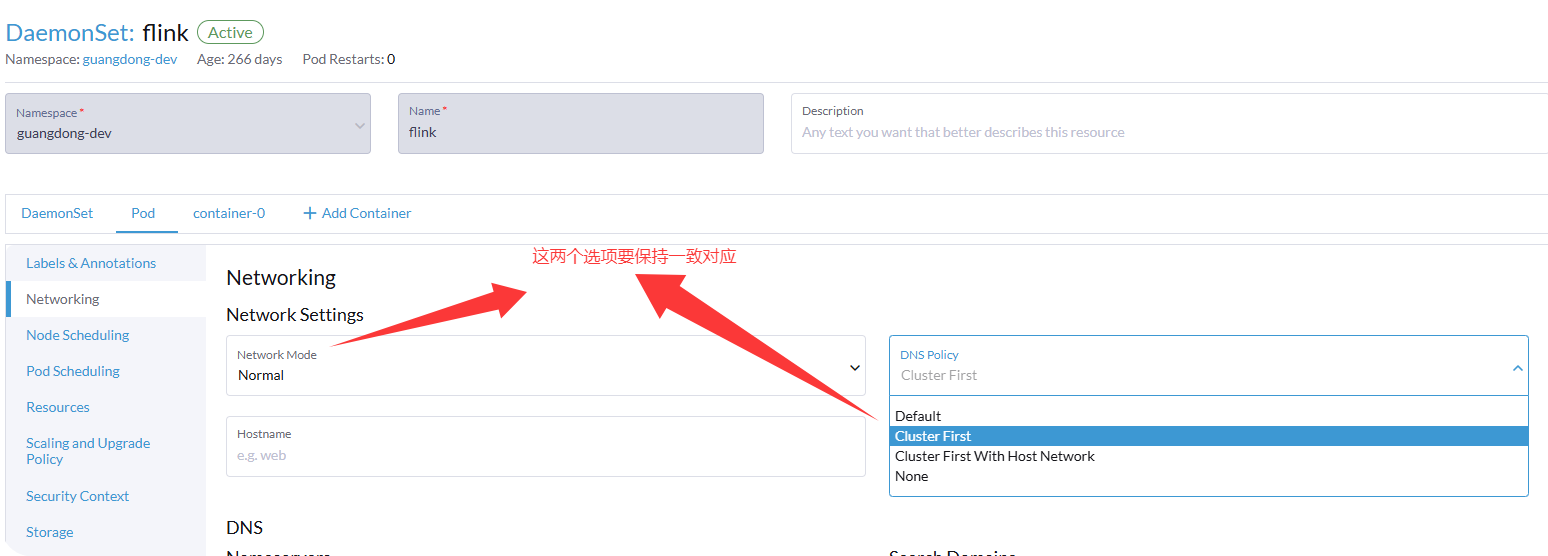The width and height of the screenshot is (1548, 556).
Task: Select Default DNS policy option
Action: coord(1209,416)
